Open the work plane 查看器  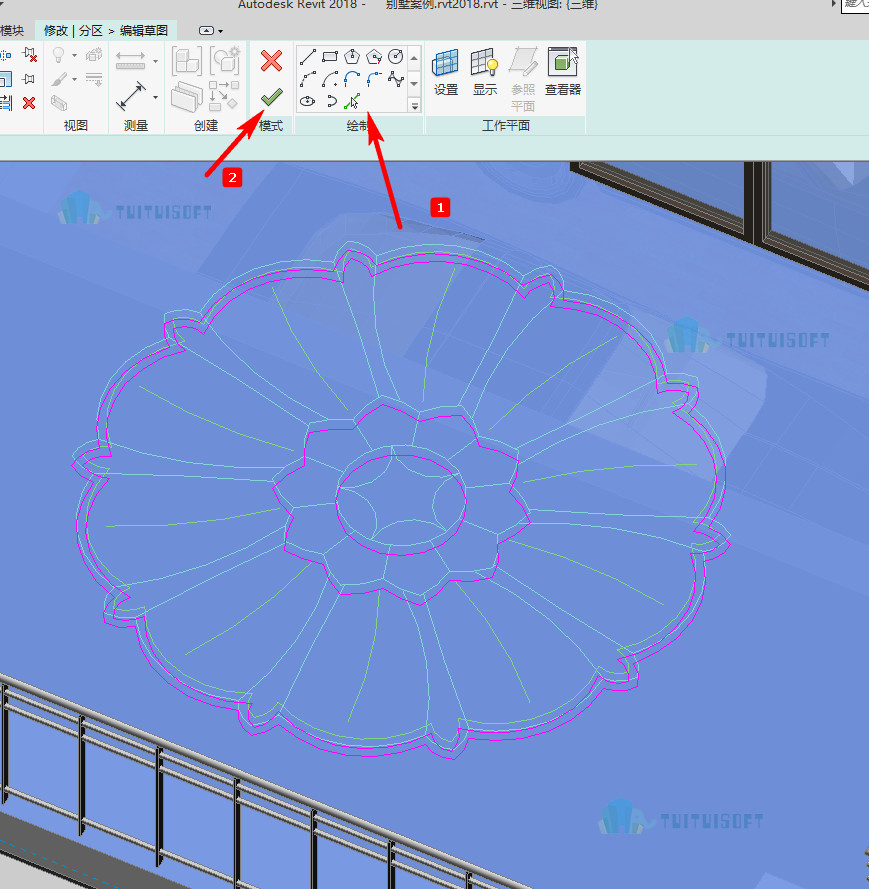tap(563, 72)
